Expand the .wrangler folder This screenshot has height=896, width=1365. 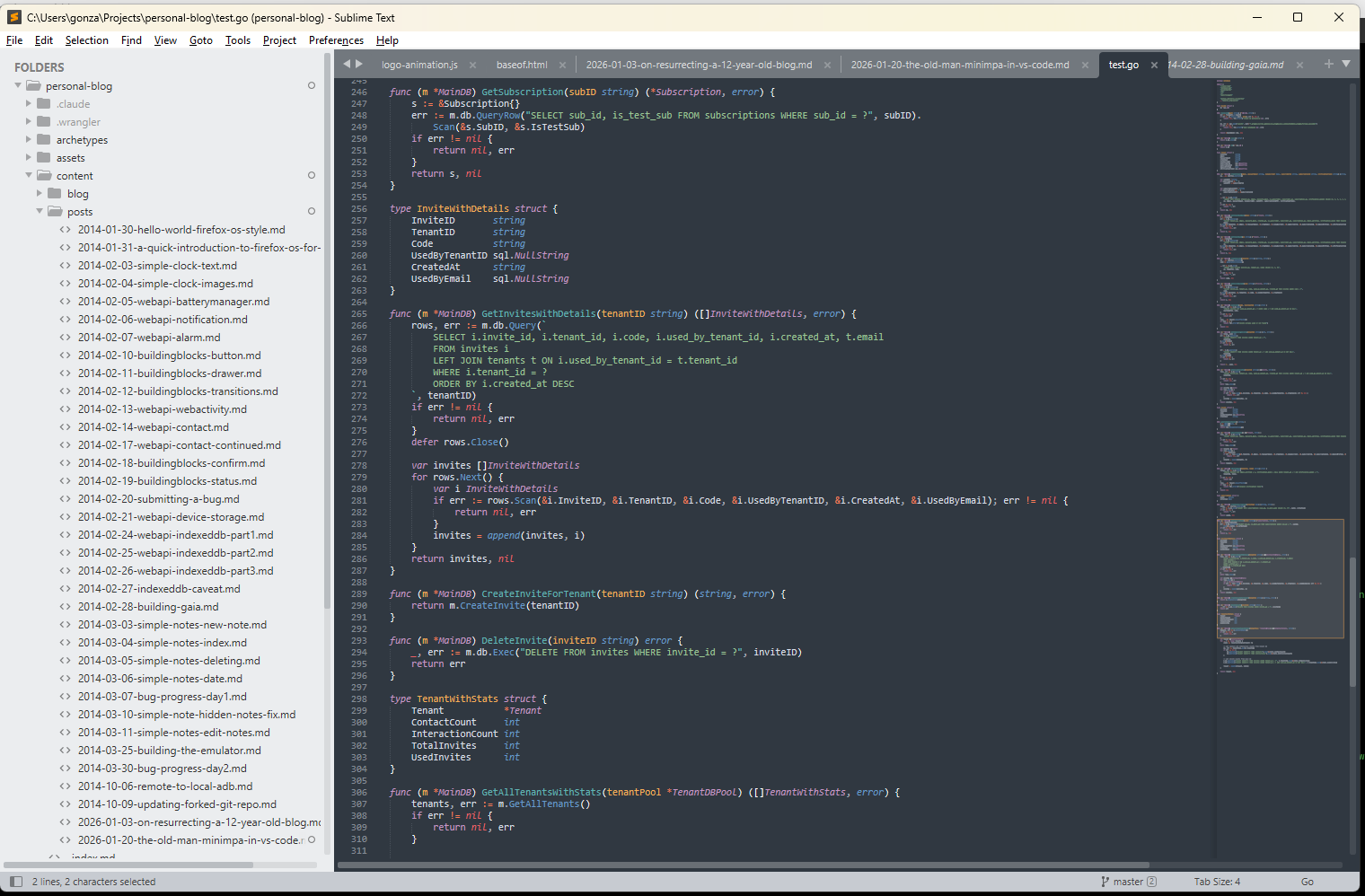(28, 121)
